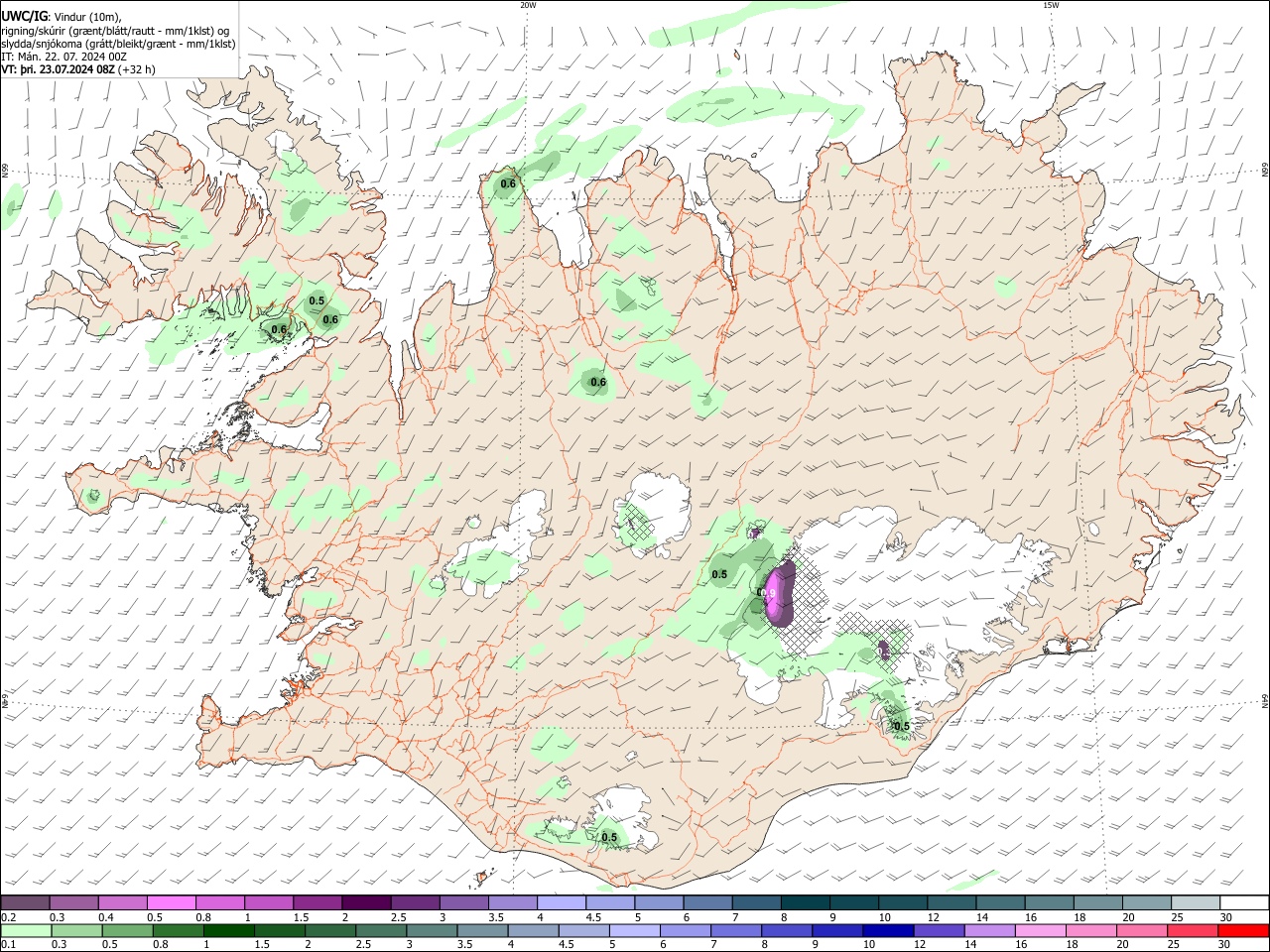The image size is (1270, 952).
Task: Pick the upper legend swatch labeled 4
Action: point(561,902)
